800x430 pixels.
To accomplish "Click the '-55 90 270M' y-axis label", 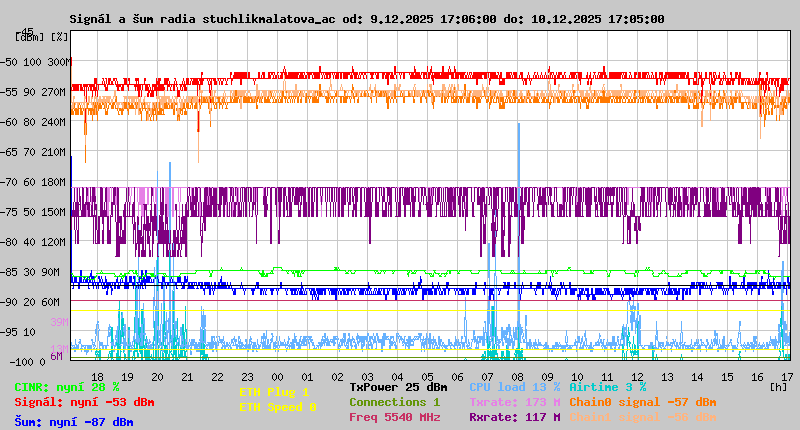I will 35,92.
